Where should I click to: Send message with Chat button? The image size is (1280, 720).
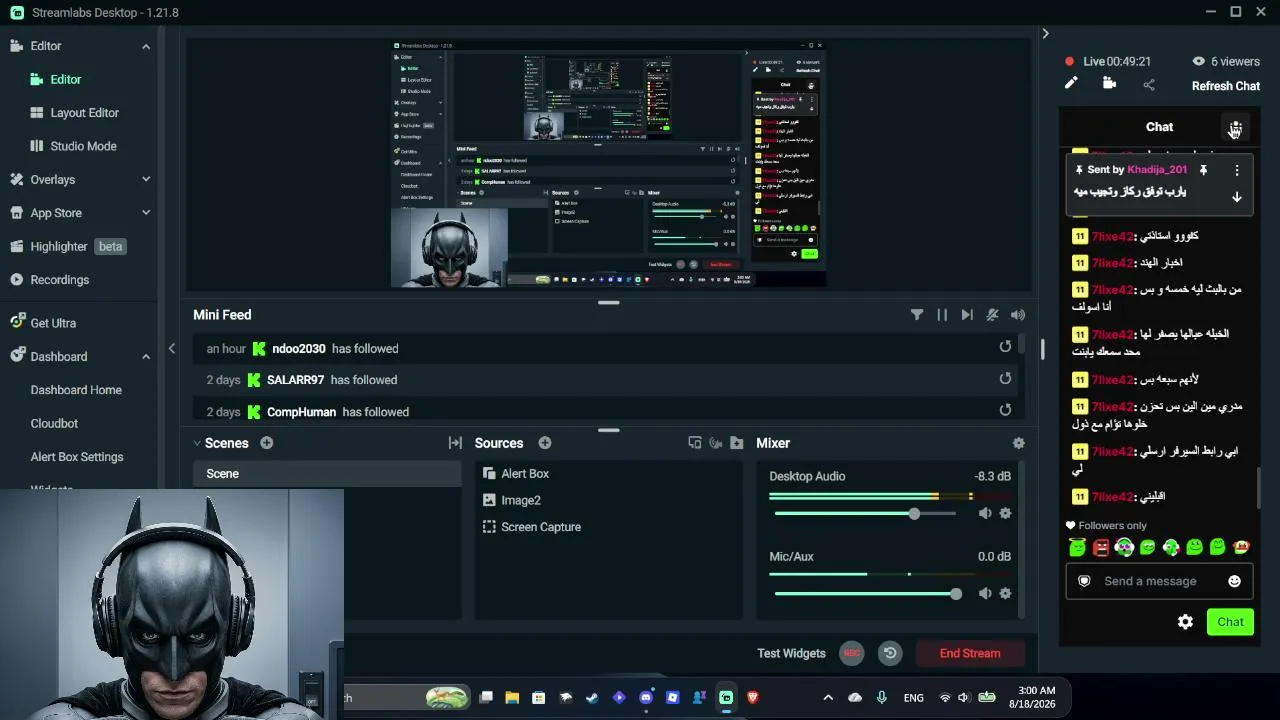(1230, 622)
